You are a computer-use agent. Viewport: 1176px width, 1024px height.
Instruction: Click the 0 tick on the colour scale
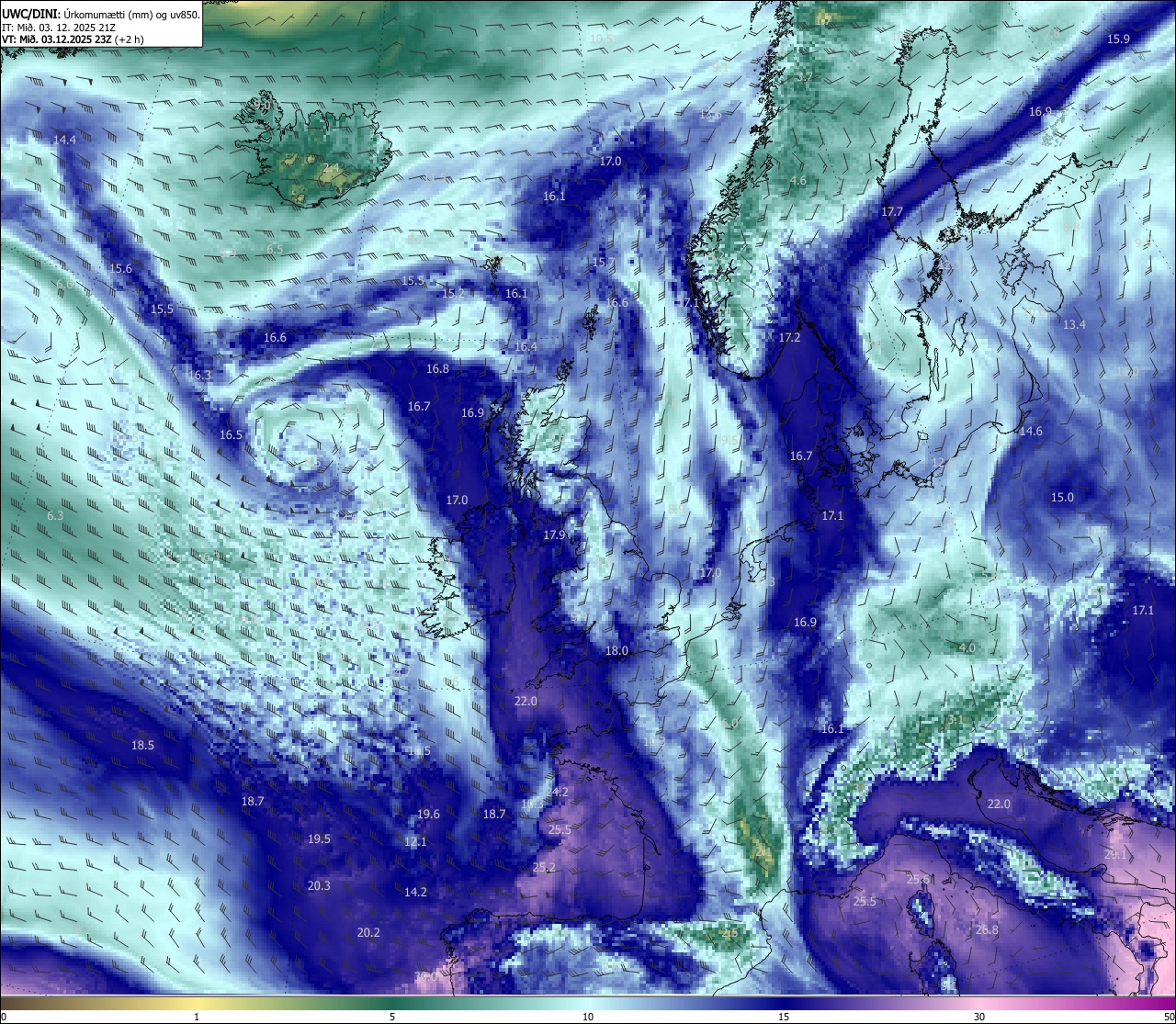[x=4, y=1017]
